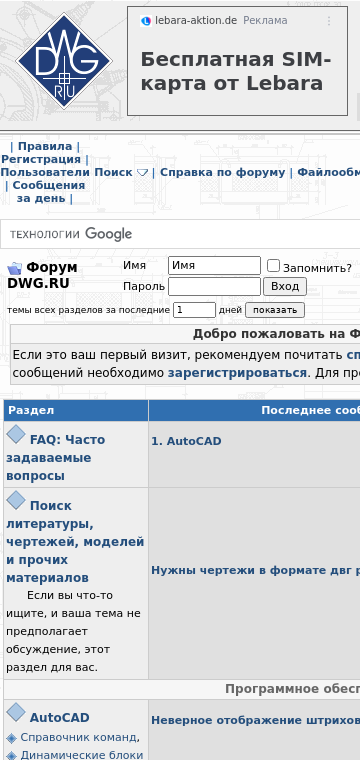The height and width of the screenshot is (760, 360).
Task: Click the Форум DWG.RU title
Action: [x=42, y=275]
